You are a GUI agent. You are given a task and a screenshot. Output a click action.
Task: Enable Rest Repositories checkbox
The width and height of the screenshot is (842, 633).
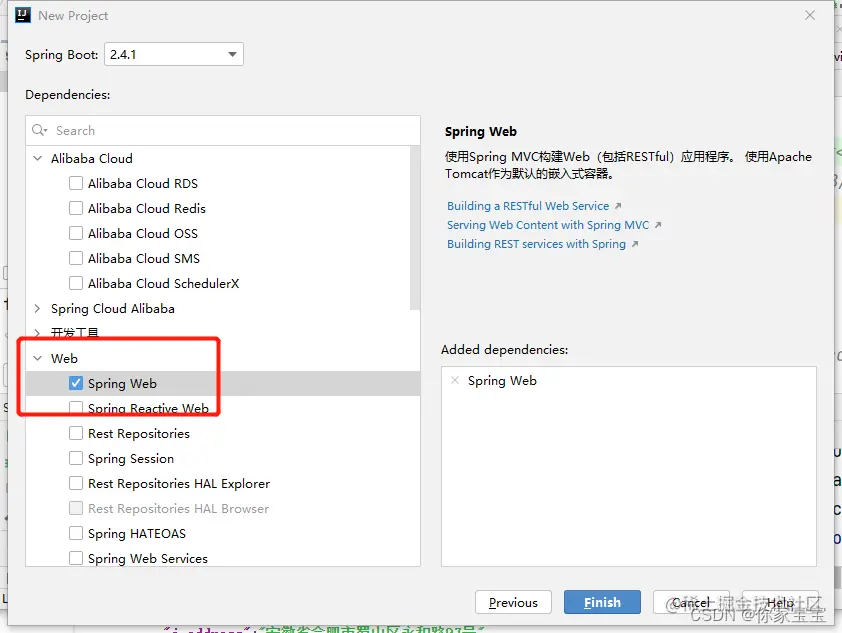tap(76, 433)
